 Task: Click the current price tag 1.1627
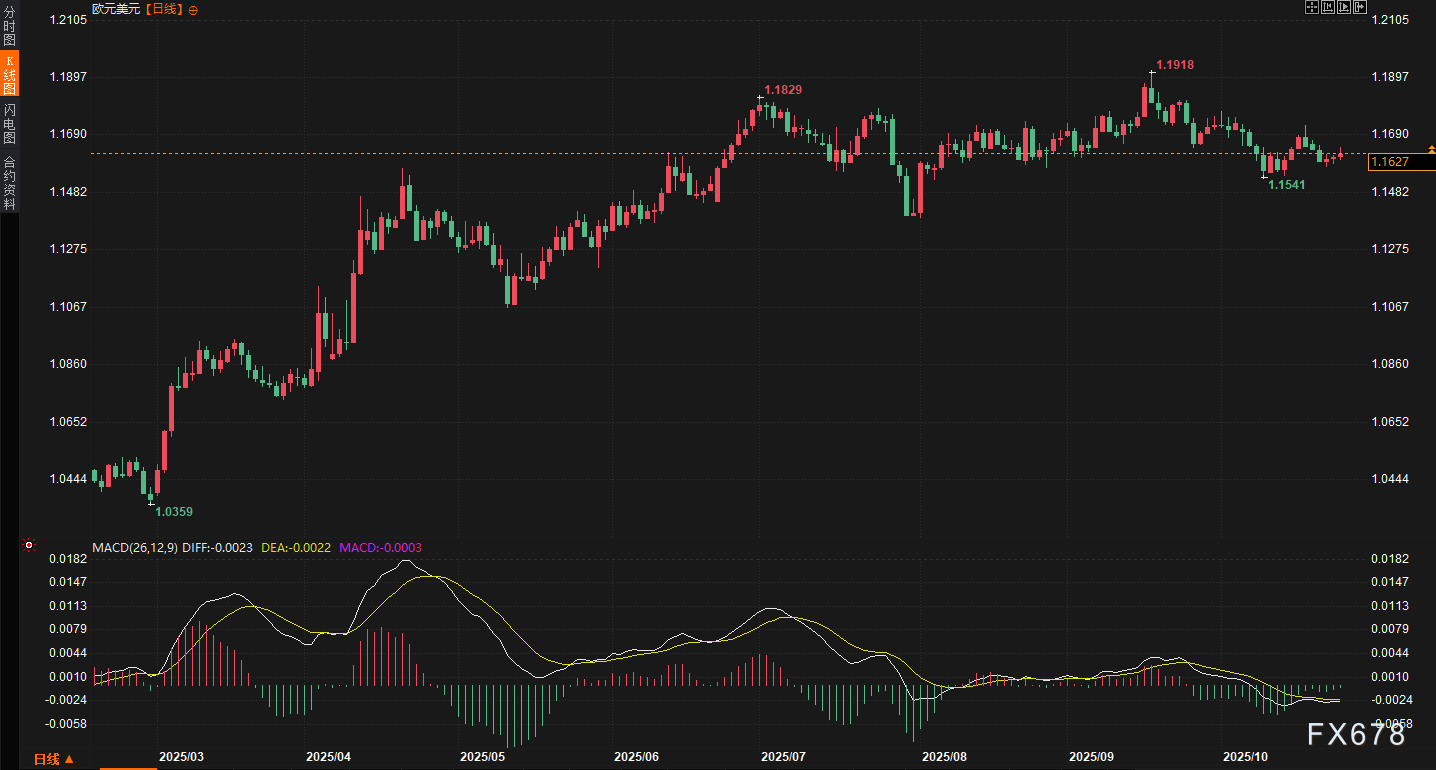pyautogui.click(x=1391, y=161)
